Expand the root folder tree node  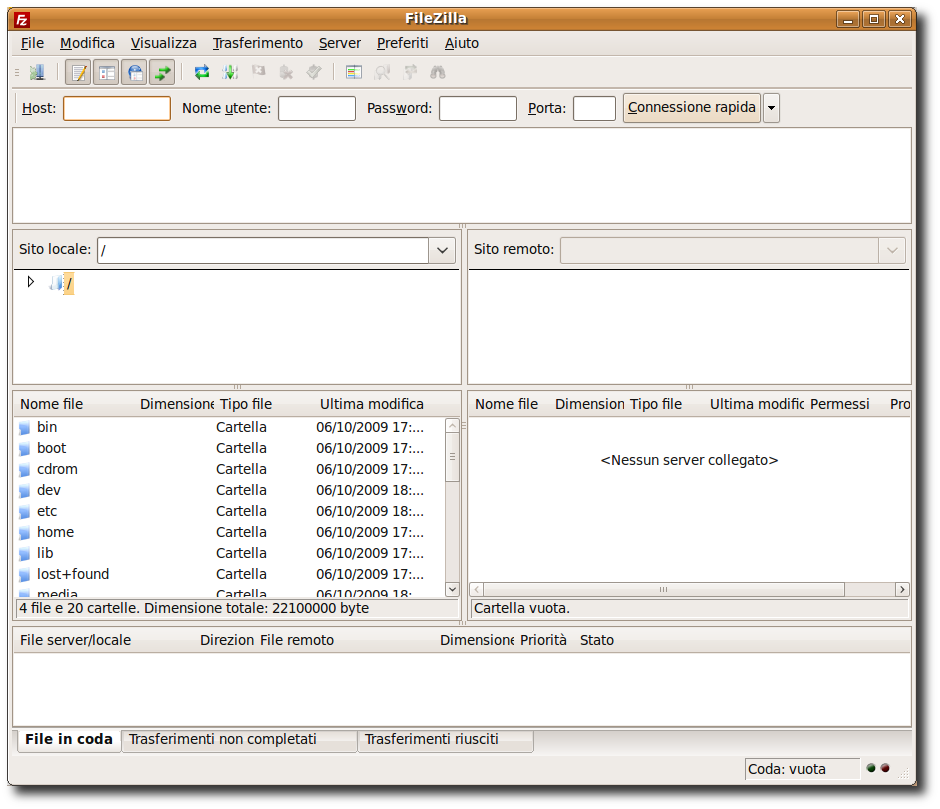pos(31,282)
